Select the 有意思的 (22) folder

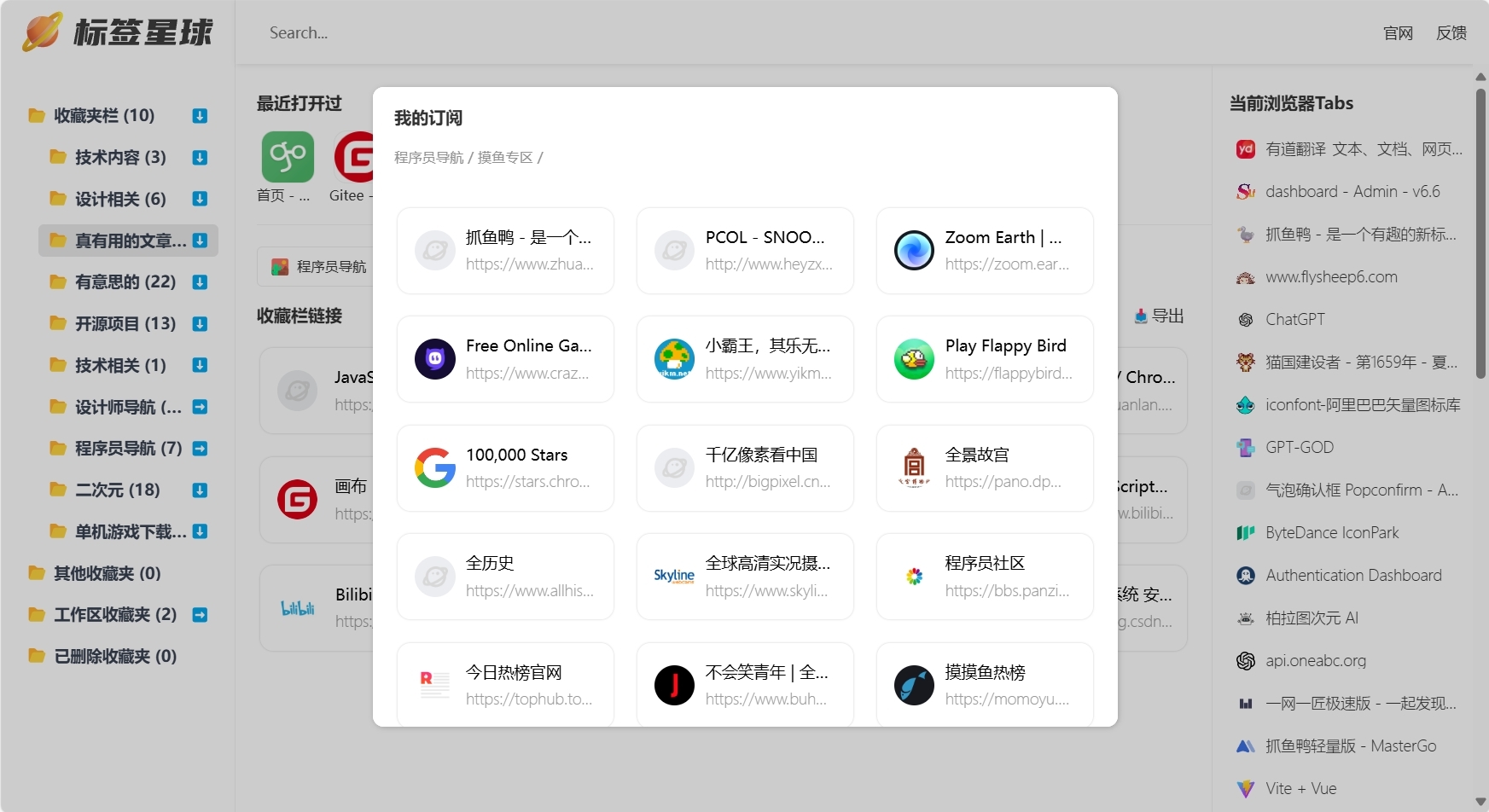point(125,281)
